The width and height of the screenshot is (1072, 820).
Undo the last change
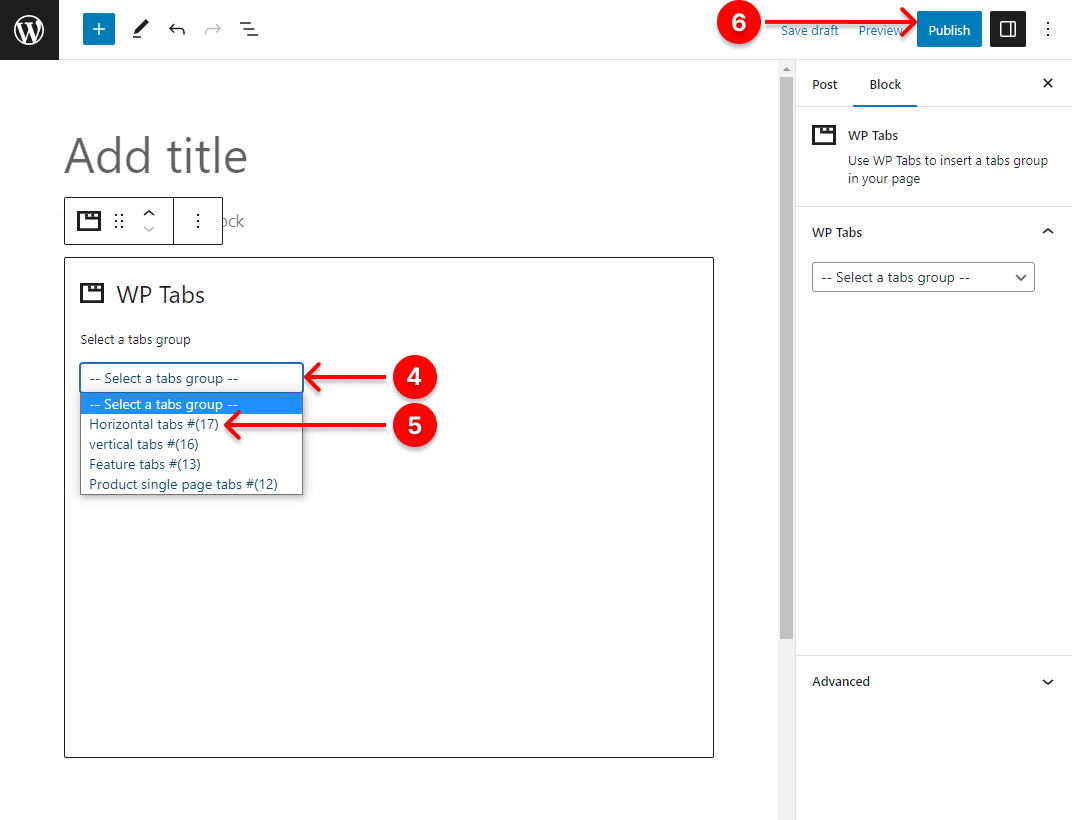click(177, 29)
